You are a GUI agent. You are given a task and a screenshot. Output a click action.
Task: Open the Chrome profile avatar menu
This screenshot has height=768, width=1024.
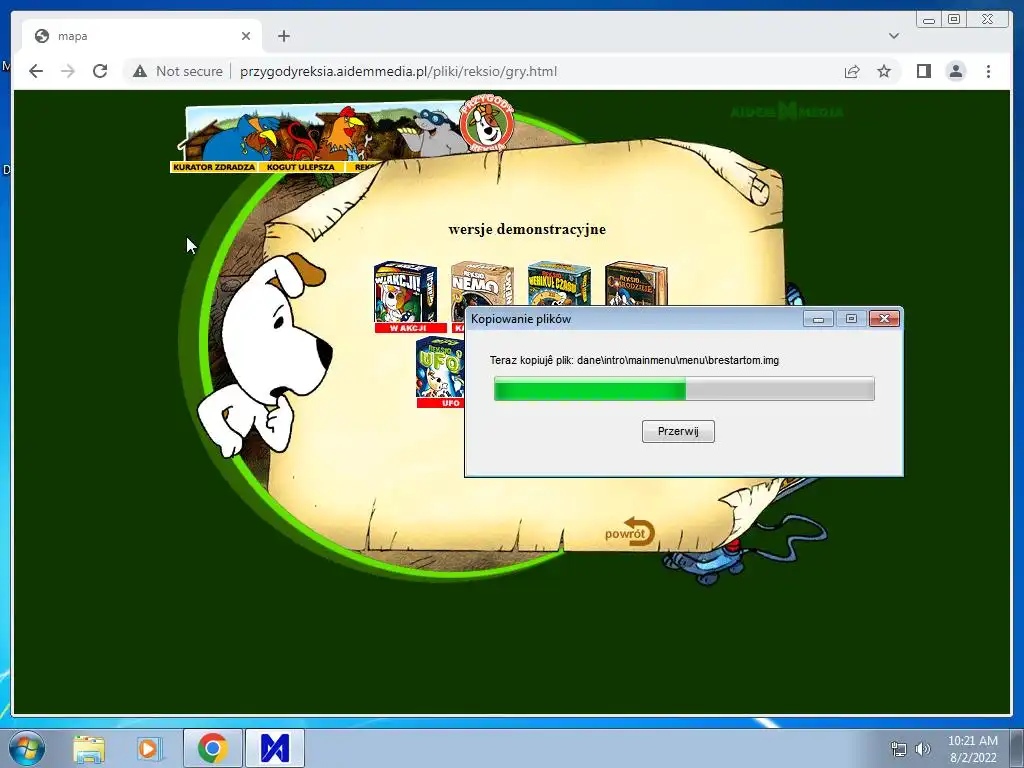click(955, 71)
